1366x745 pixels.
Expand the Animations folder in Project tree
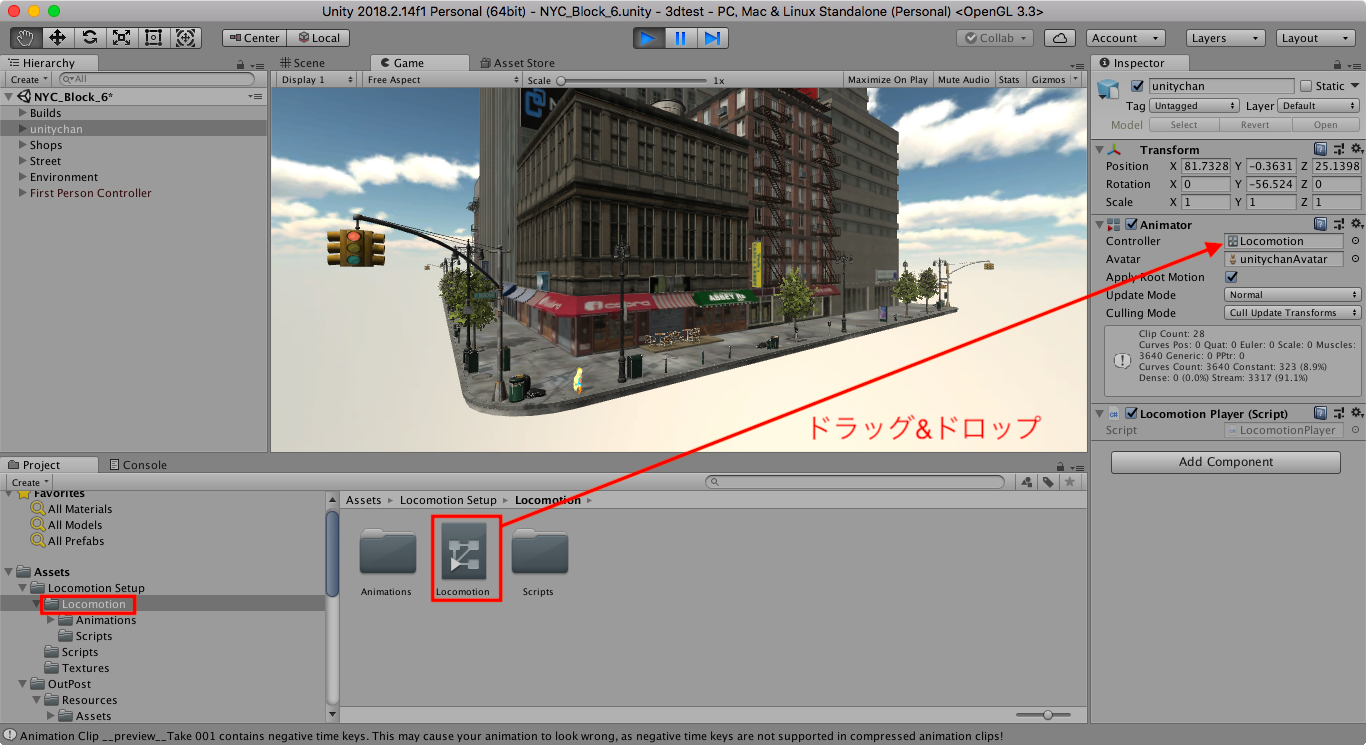coord(52,620)
